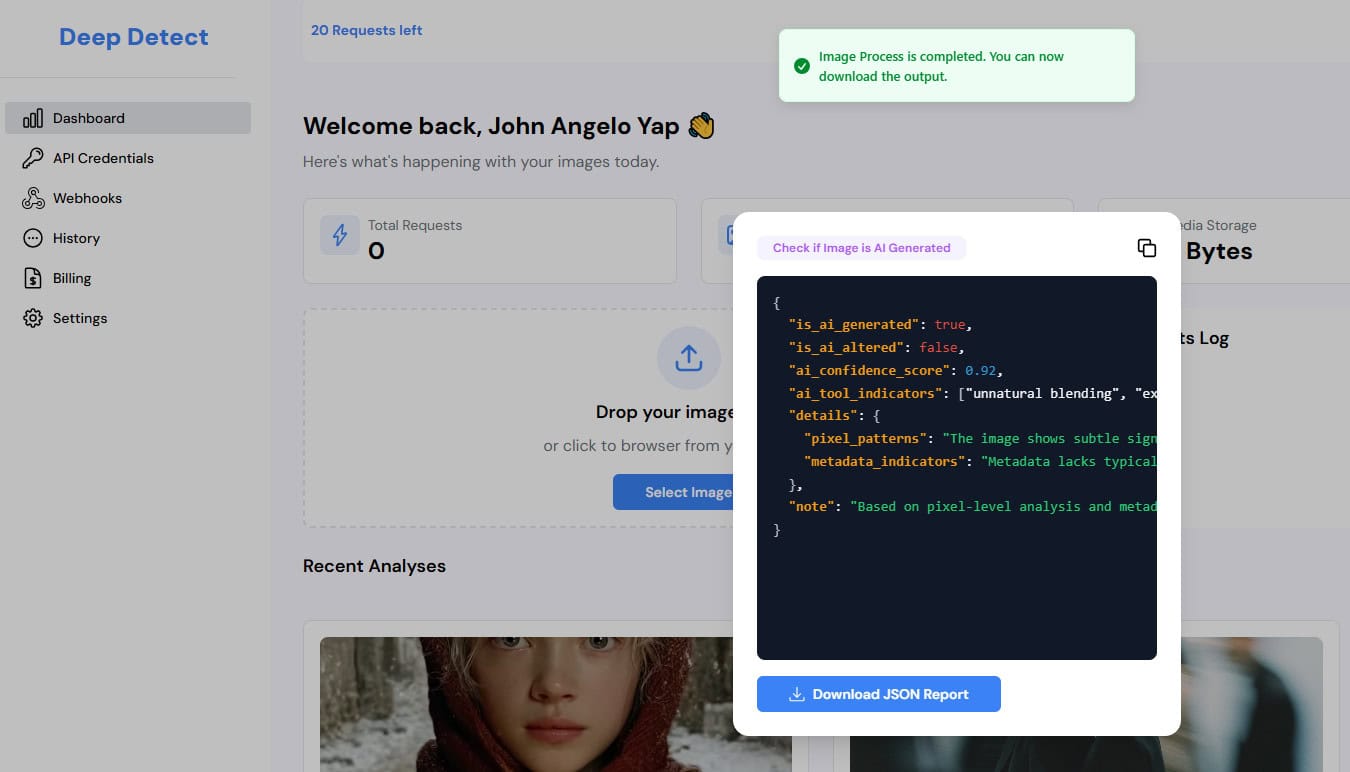The image size is (1350, 772).
Task: Click the Settings gear icon
Action: point(33,318)
